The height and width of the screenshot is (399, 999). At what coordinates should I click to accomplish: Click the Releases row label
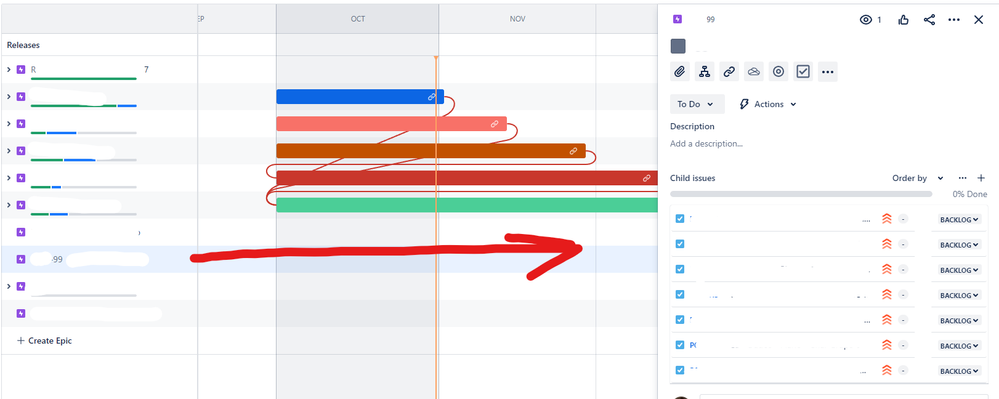[24, 45]
